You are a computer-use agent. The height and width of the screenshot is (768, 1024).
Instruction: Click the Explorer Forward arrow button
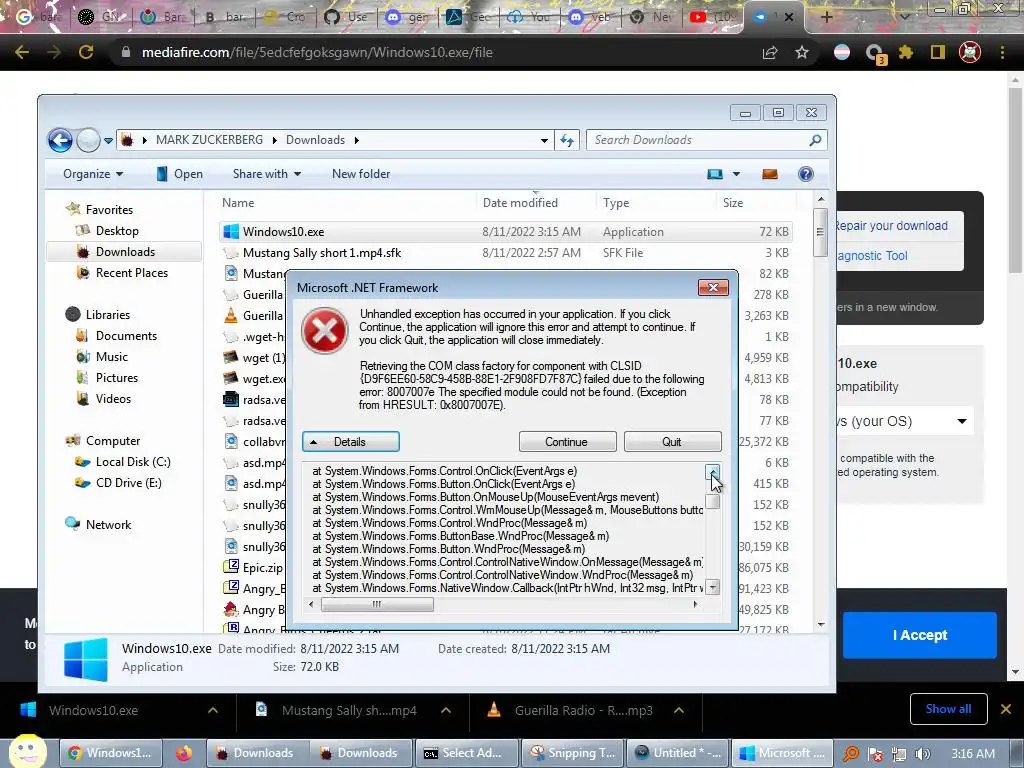[x=88, y=140]
